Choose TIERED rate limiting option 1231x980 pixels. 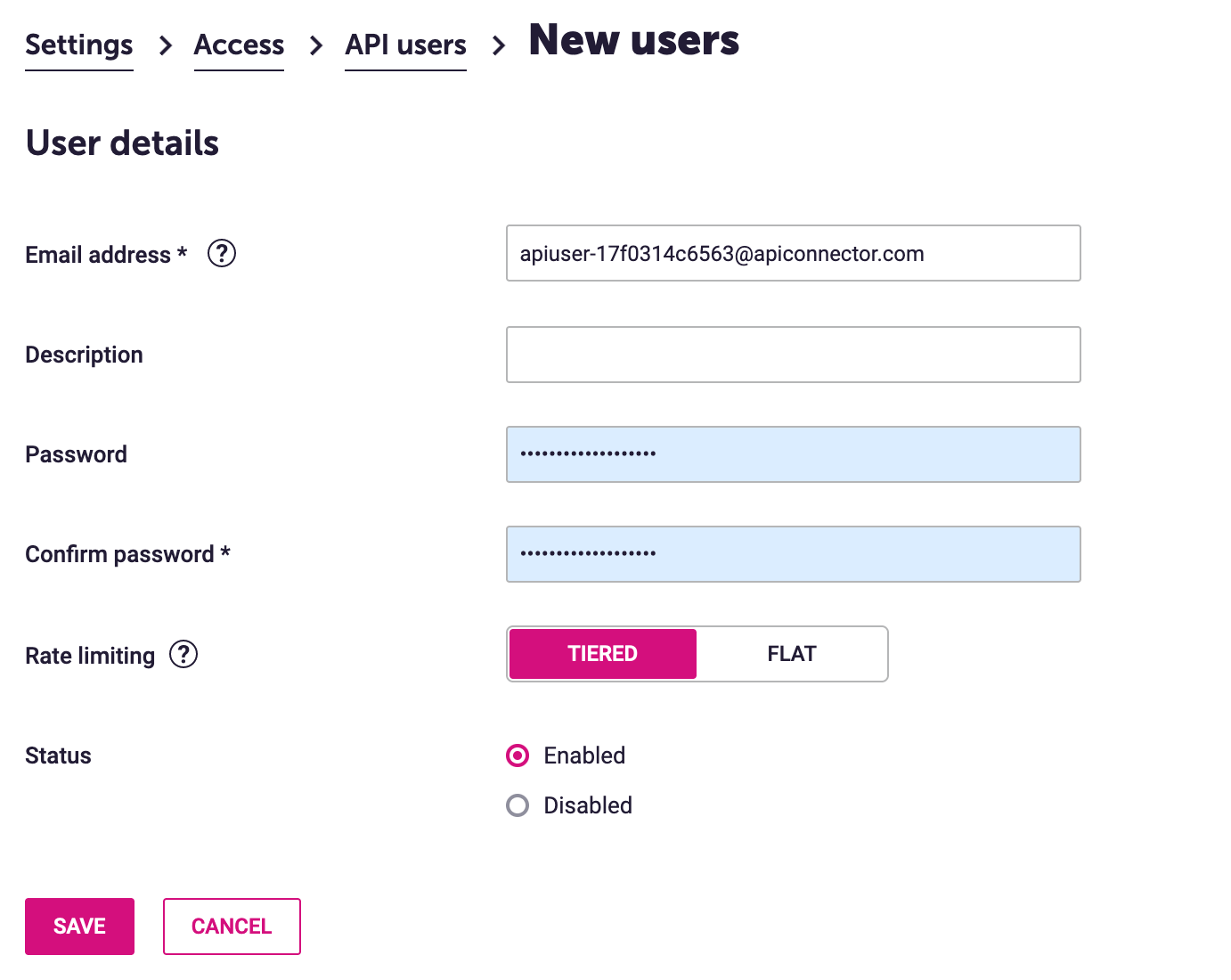coord(602,654)
